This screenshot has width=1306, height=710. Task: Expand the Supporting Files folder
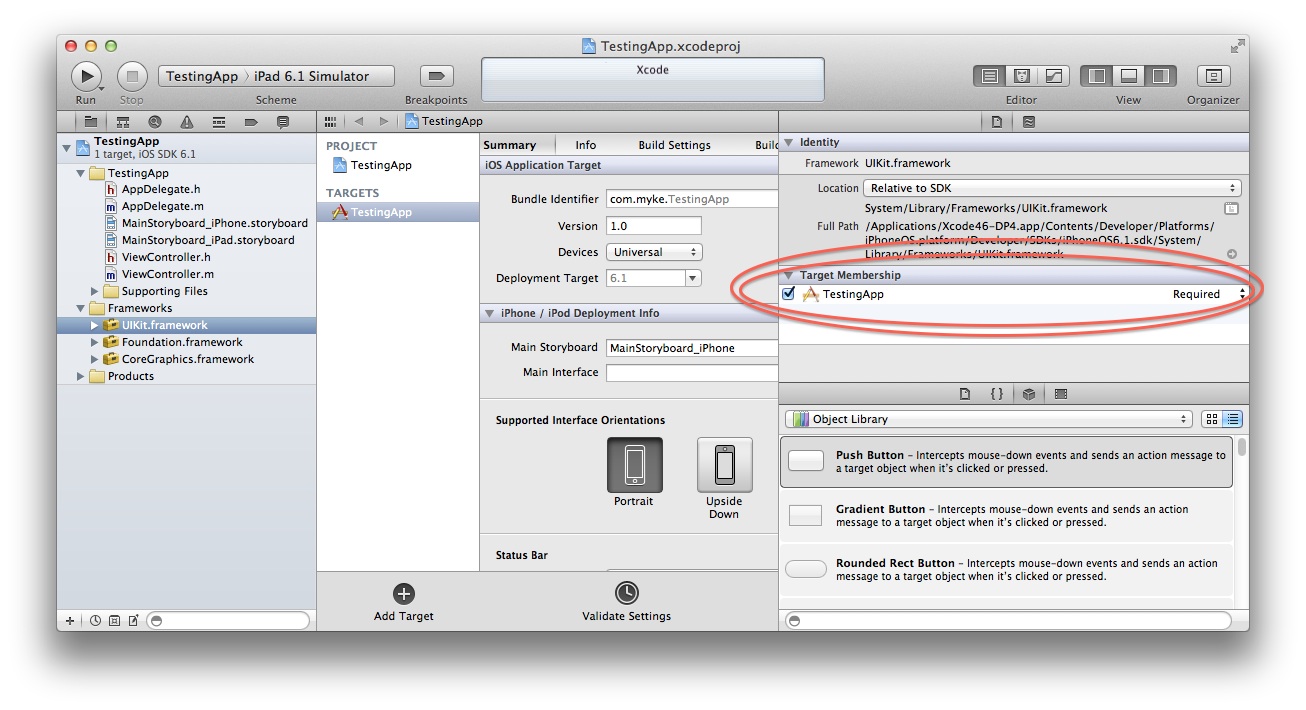pyautogui.click(x=95, y=291)
